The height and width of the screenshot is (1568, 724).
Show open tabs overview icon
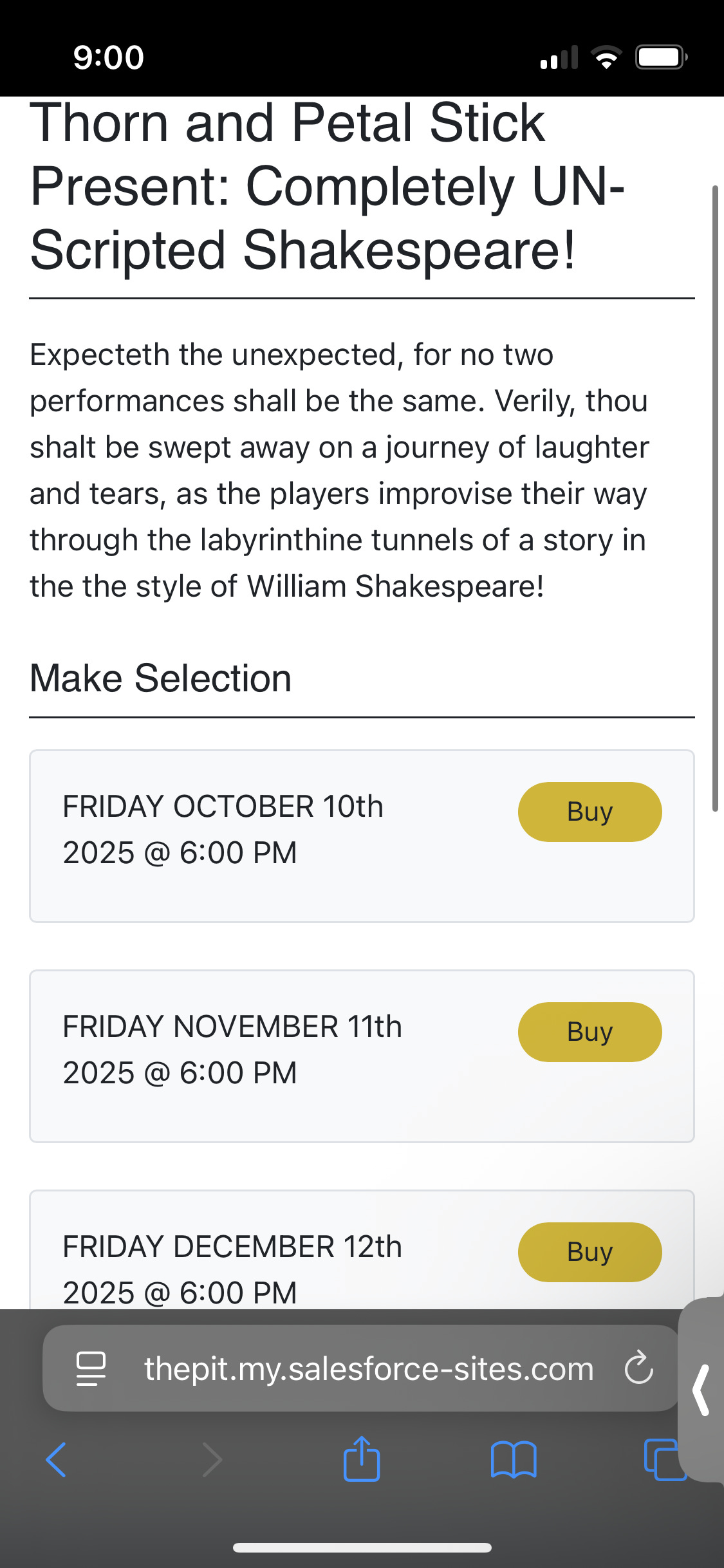pos(662,1460)
